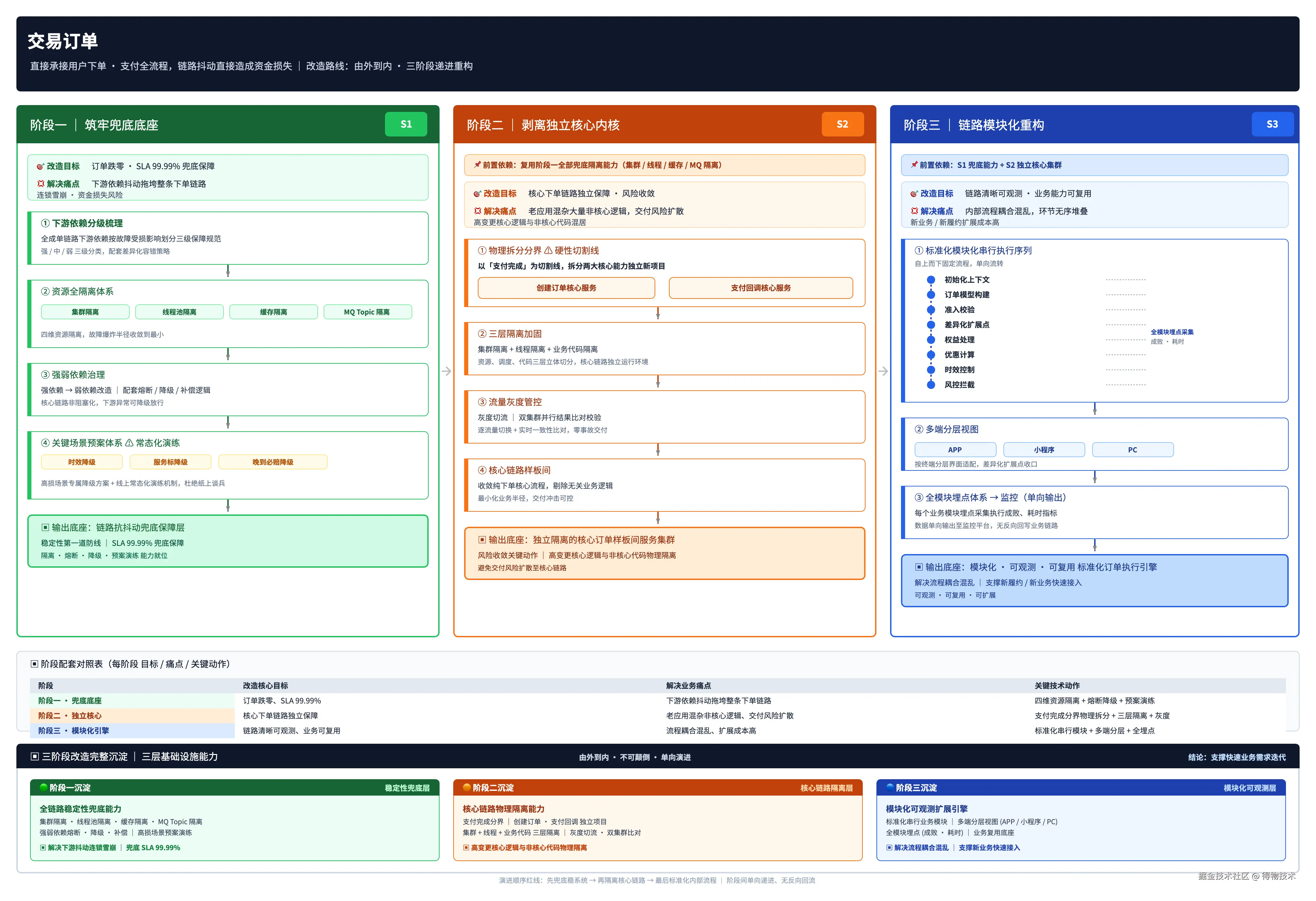This screenshot has height=901, width=1316.
Task: Click the target icon beside 订单跌零 改造目标
Action: point(40,166)
